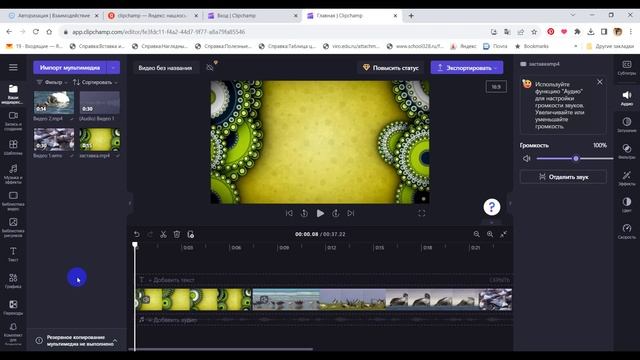
Task: Click the Import media button
Action: click(x=70, y=67)
